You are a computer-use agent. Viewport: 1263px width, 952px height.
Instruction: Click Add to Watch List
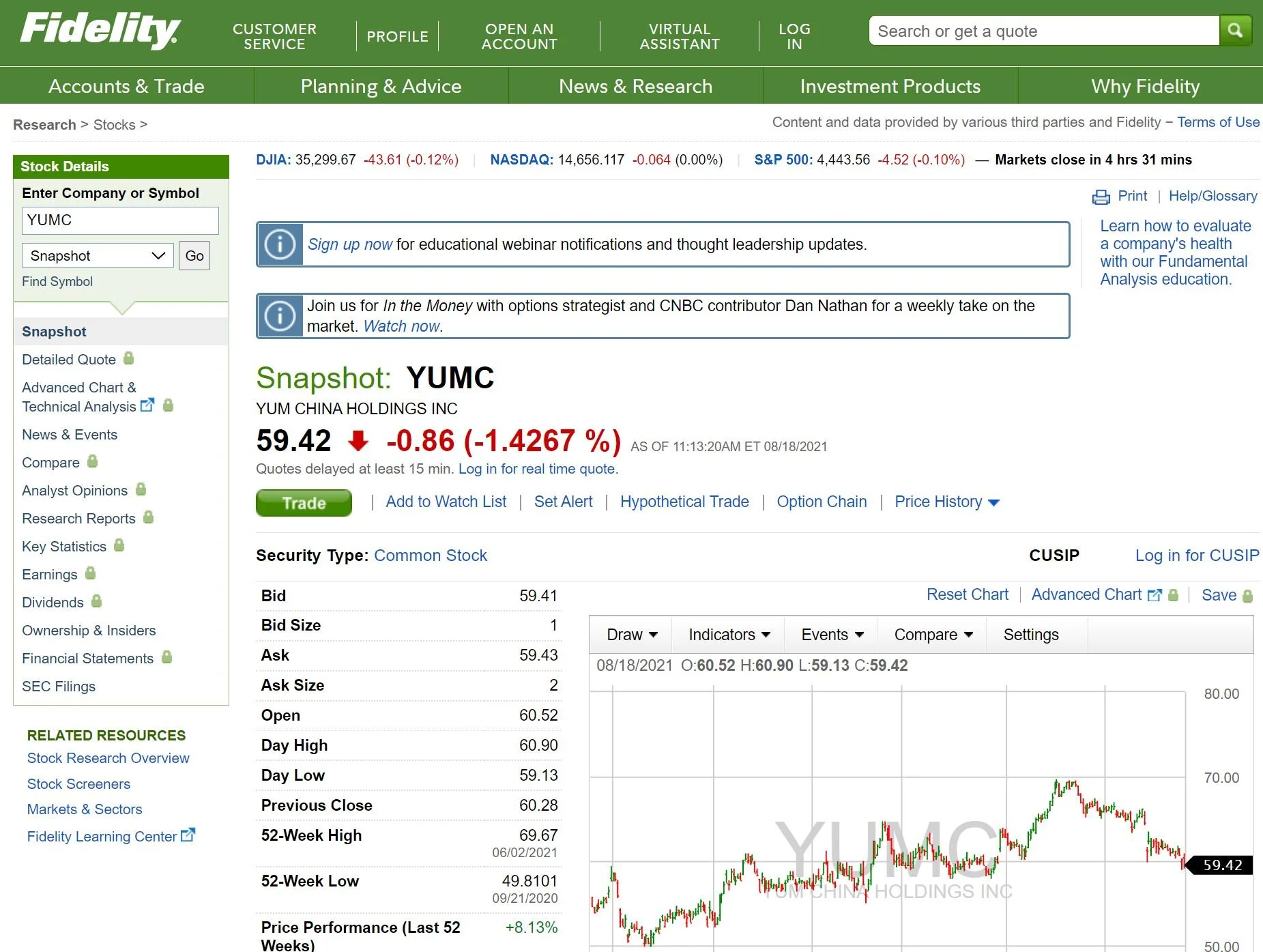click(446, 502)
